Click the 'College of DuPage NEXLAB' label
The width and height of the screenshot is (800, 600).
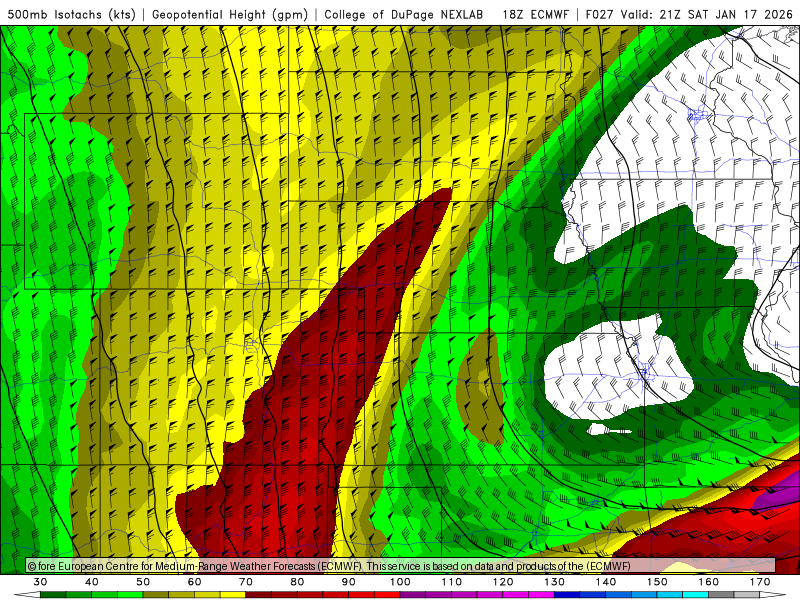tap(404, 15)
